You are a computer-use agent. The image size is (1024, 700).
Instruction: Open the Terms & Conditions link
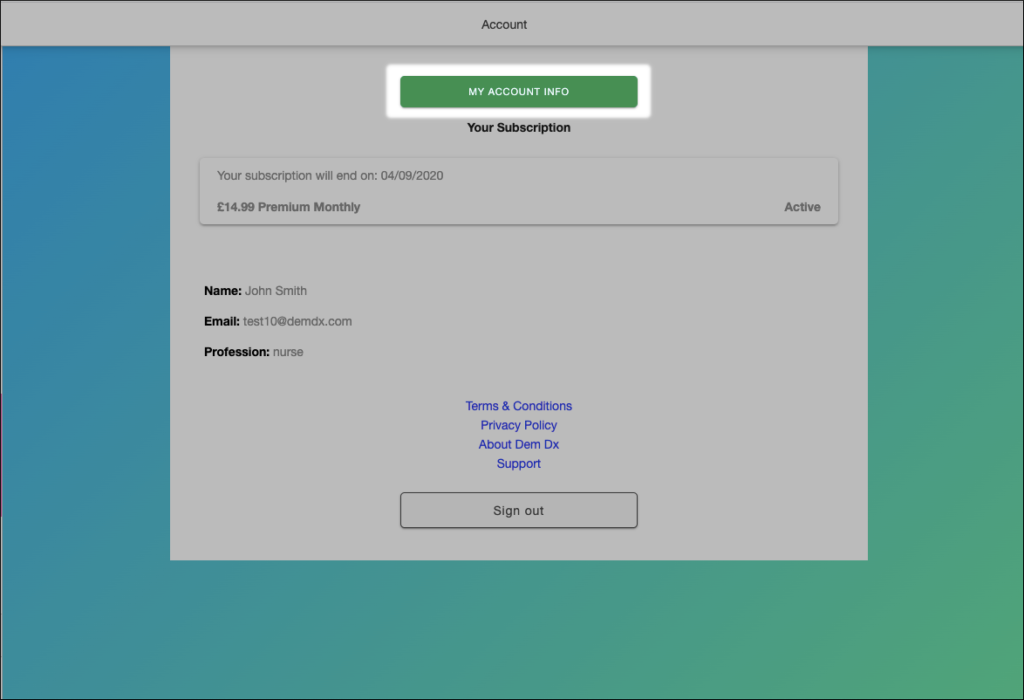518,406
